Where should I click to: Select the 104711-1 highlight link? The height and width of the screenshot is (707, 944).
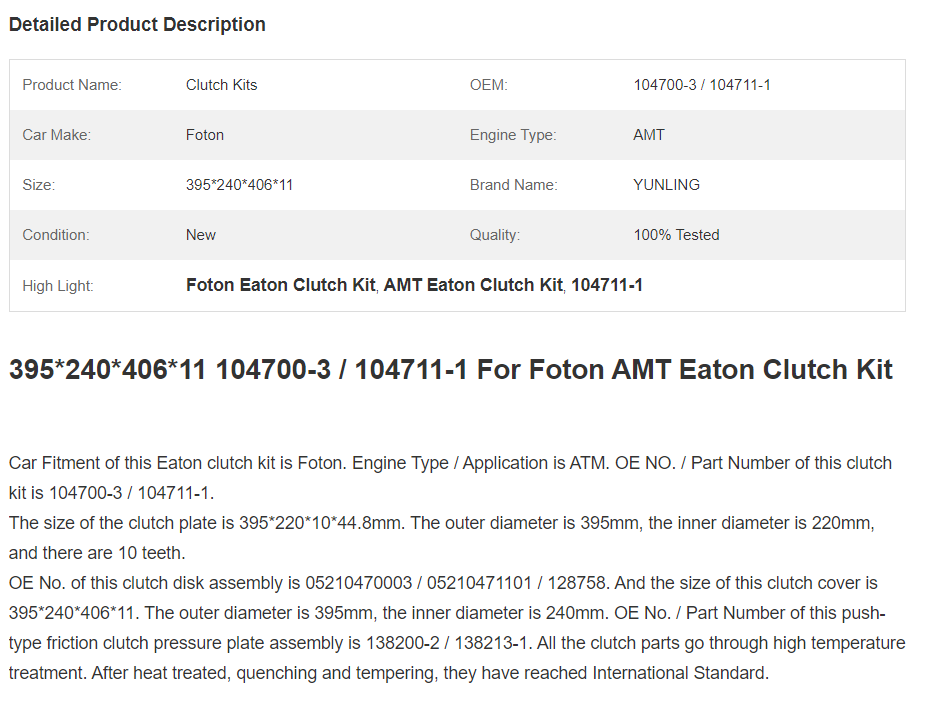click(607, 285)
